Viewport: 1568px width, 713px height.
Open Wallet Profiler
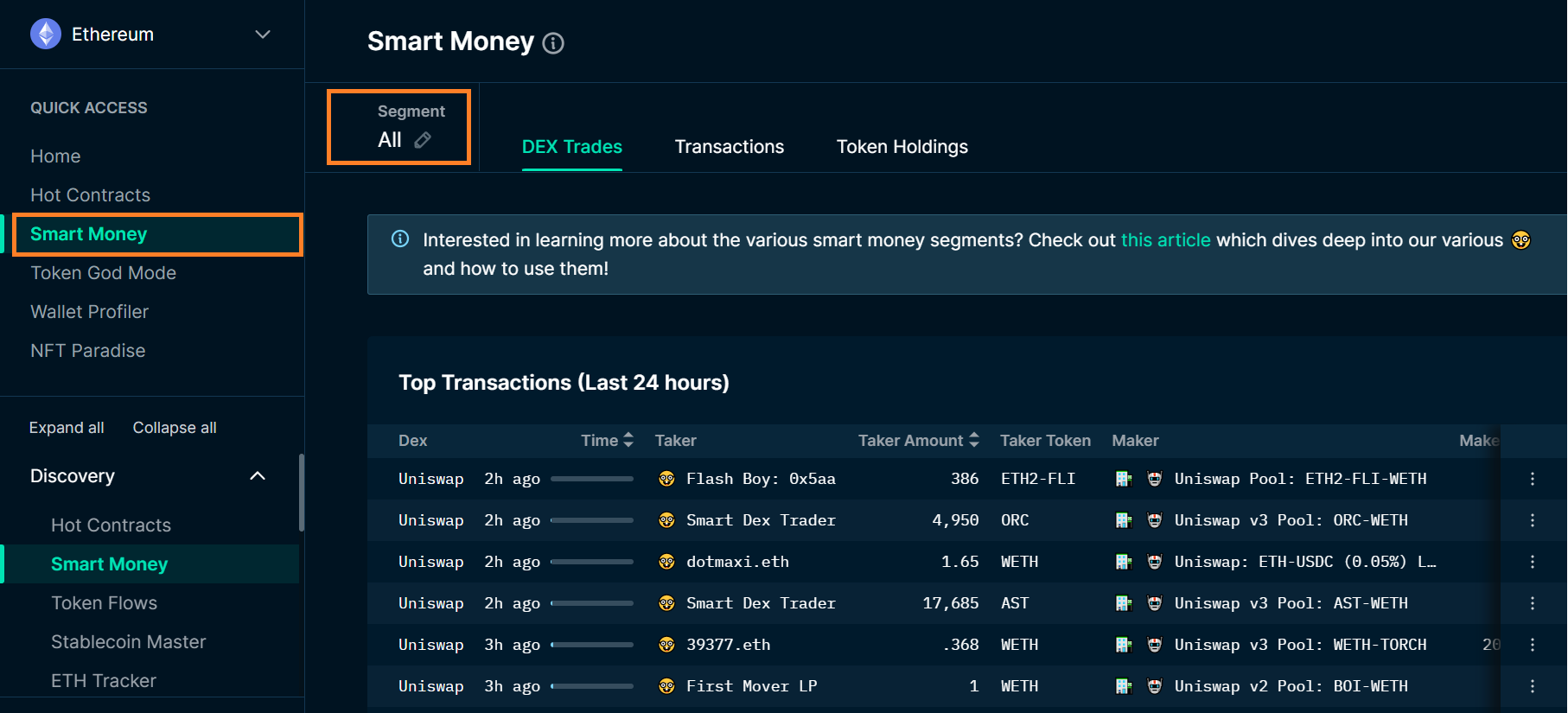90,312
